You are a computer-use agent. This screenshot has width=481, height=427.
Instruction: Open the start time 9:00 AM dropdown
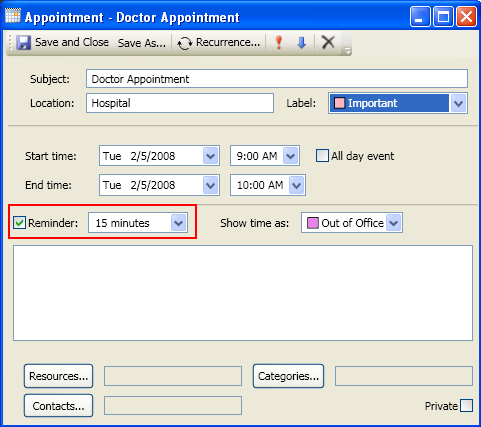click(x=290, y=156)
